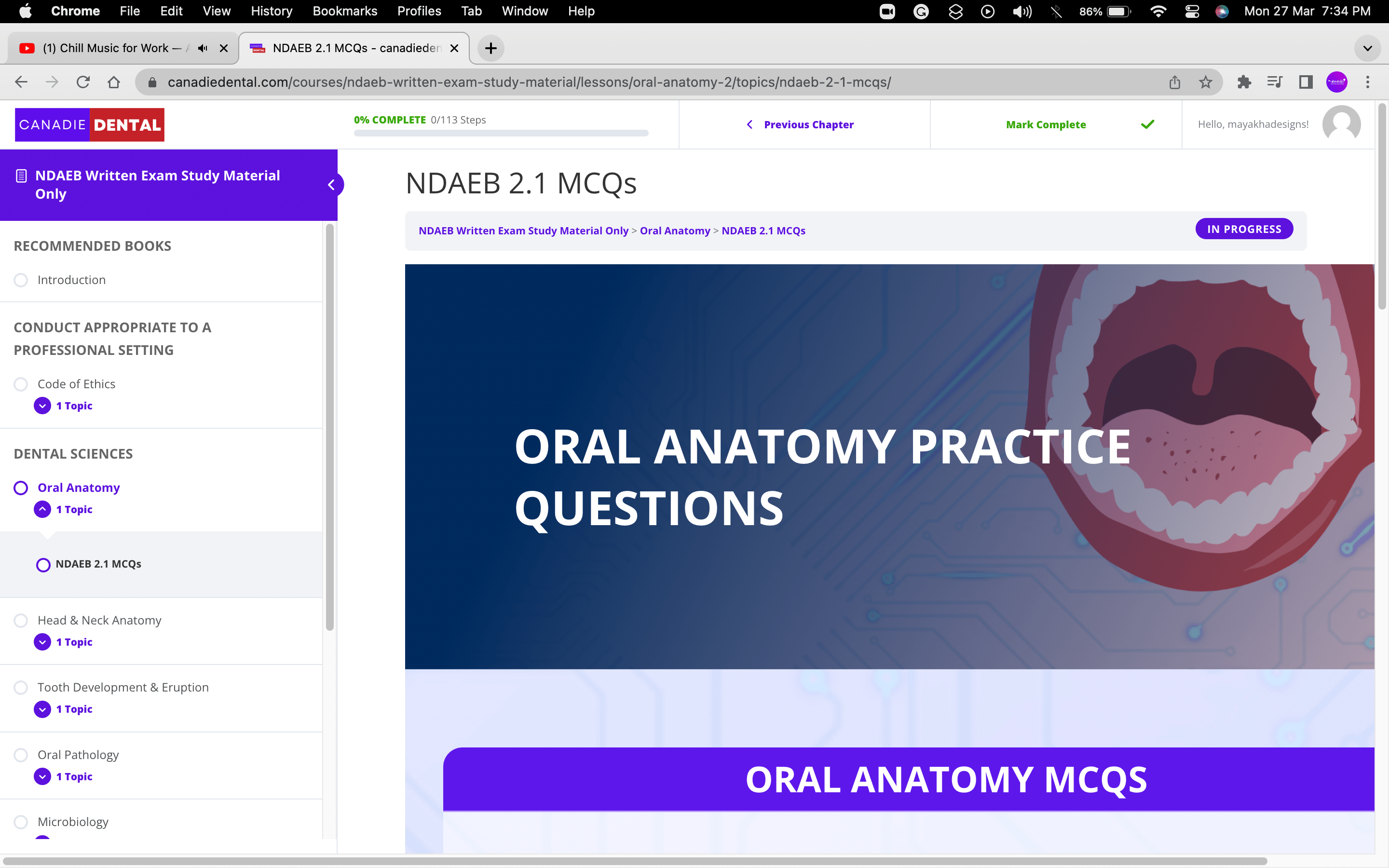Screen dimensions: 1389x868
Task: Select the Introduction completion circle
Action: coord(21,280)
